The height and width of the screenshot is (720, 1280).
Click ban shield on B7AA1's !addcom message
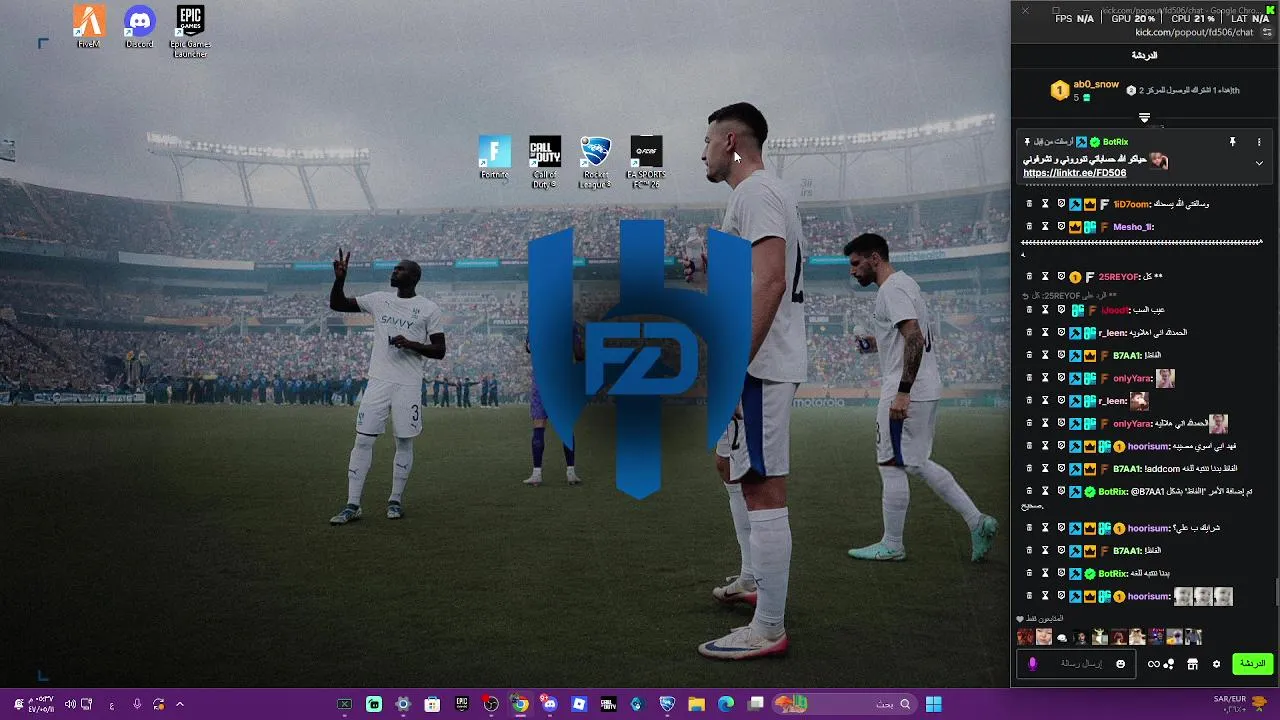click(1061, 469)
